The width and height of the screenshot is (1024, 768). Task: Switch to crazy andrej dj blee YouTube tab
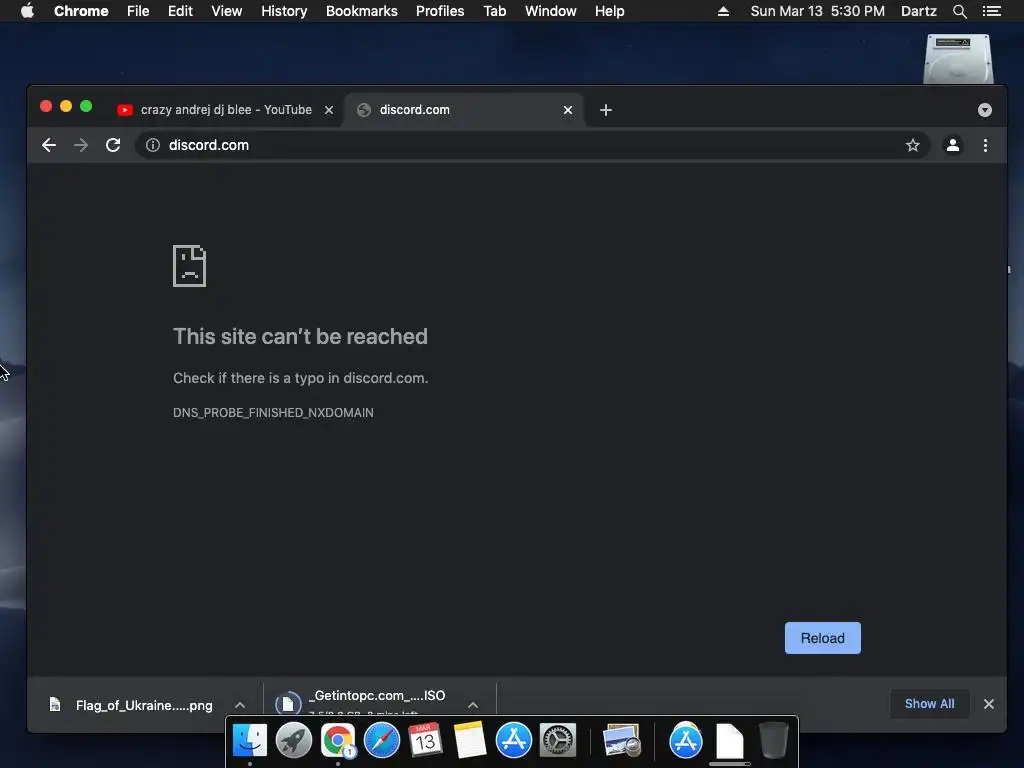tap(225, 110)
